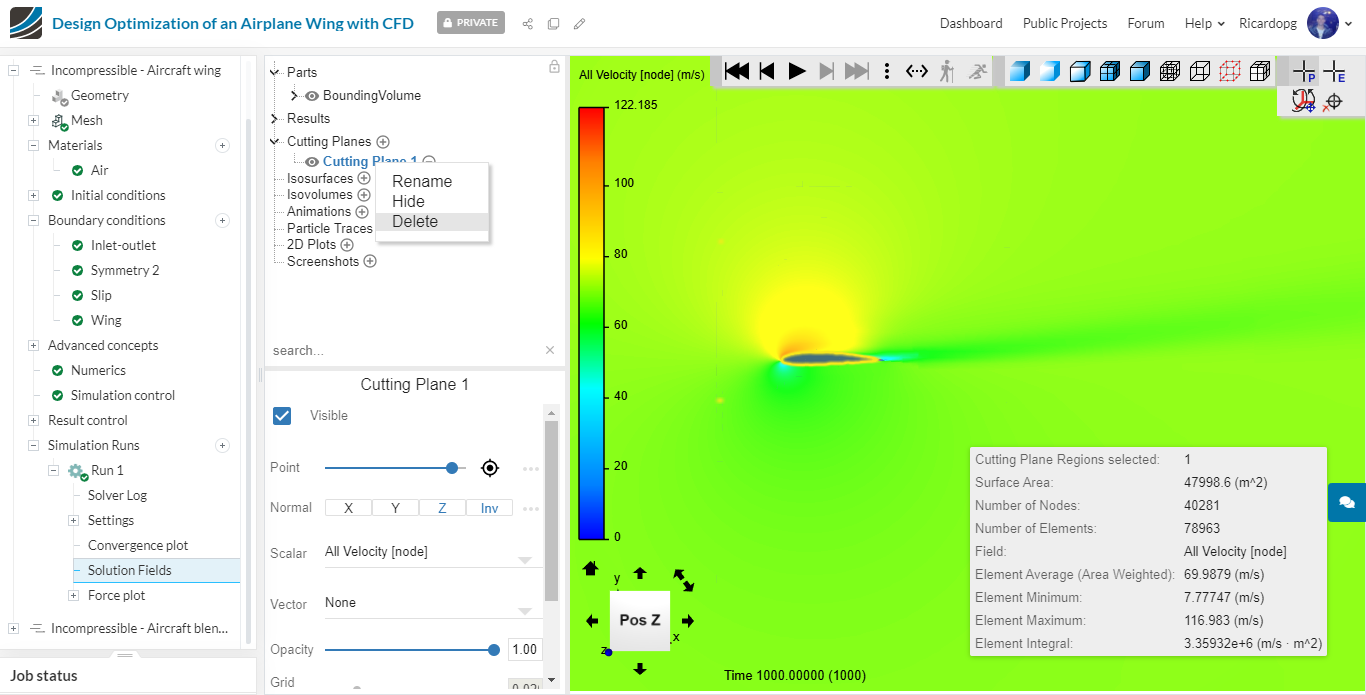This screenshot has height=695, width=1366.
Task: Add a Screenshot with its plus icon
Action: tap(370, 261)
